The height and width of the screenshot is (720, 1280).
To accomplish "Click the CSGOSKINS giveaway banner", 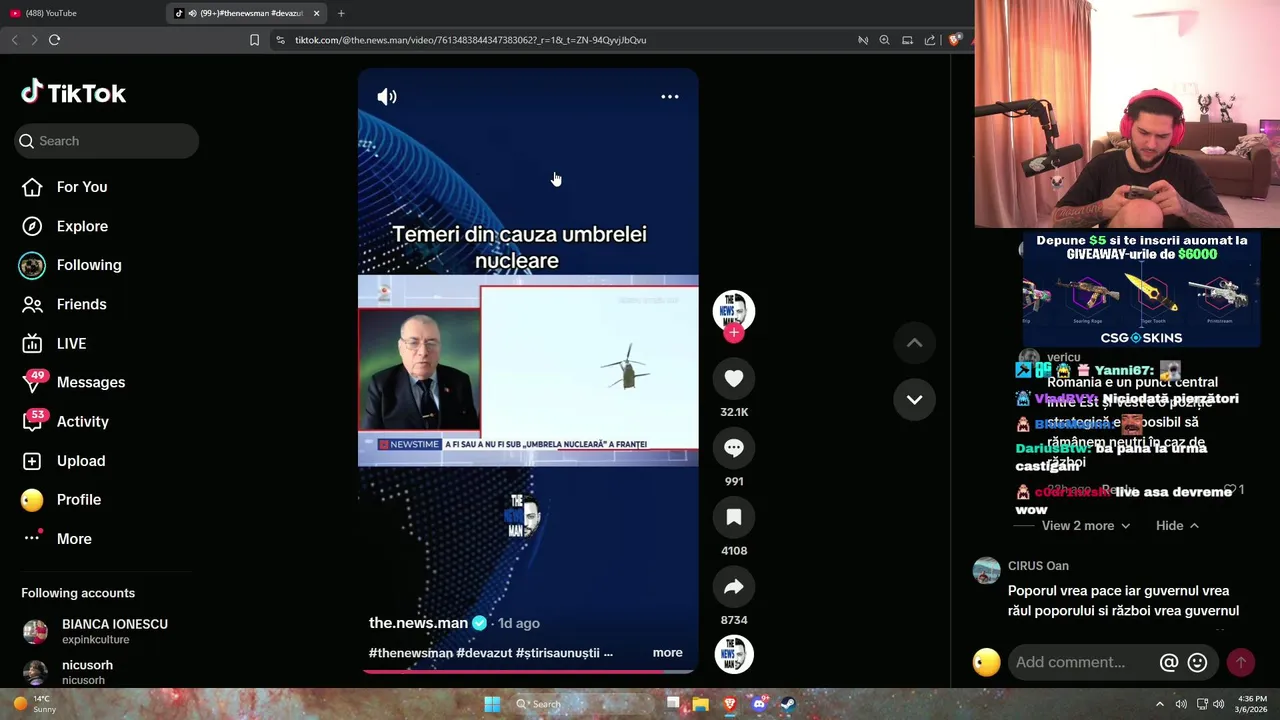I will coord(1141,290).
